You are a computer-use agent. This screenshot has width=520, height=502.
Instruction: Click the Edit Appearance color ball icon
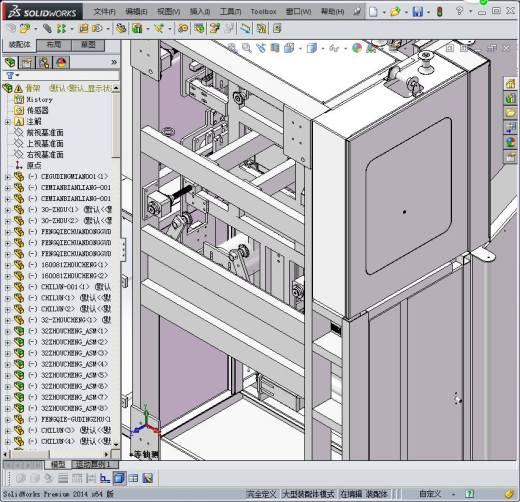[357, 48]
